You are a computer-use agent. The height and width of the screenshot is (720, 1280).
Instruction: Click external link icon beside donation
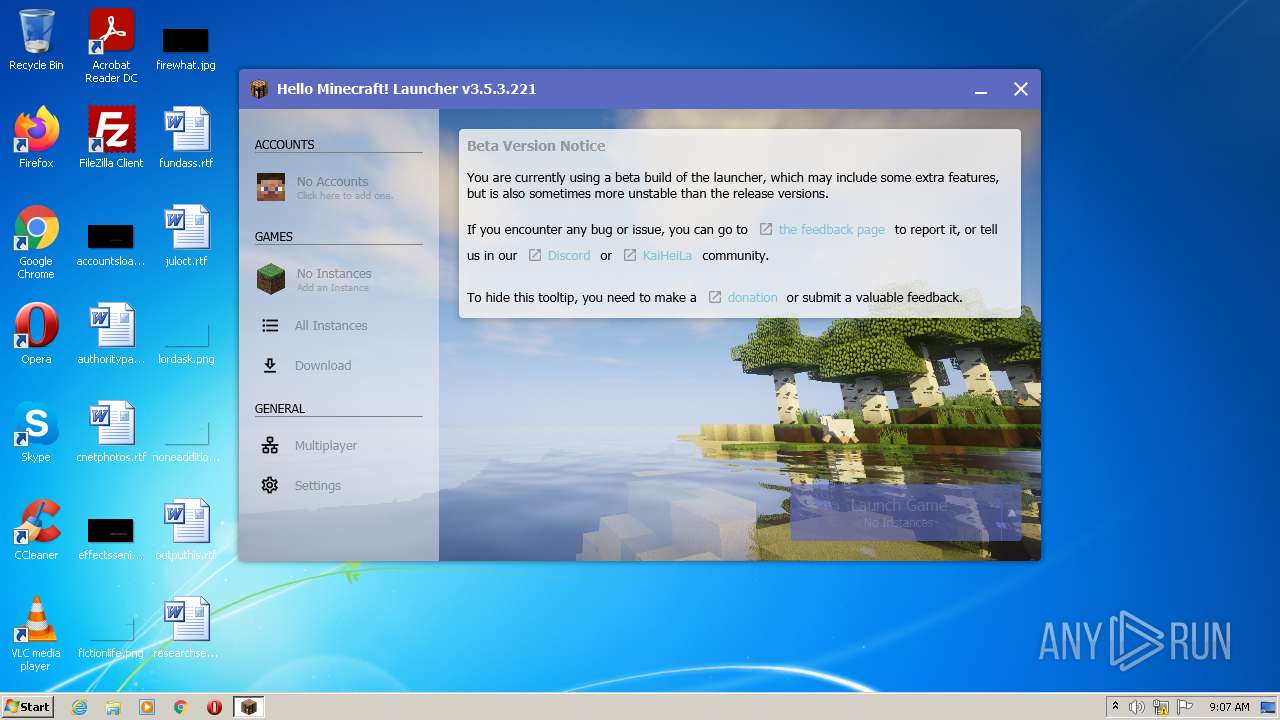pyautogui.click(x=715, y=297)
